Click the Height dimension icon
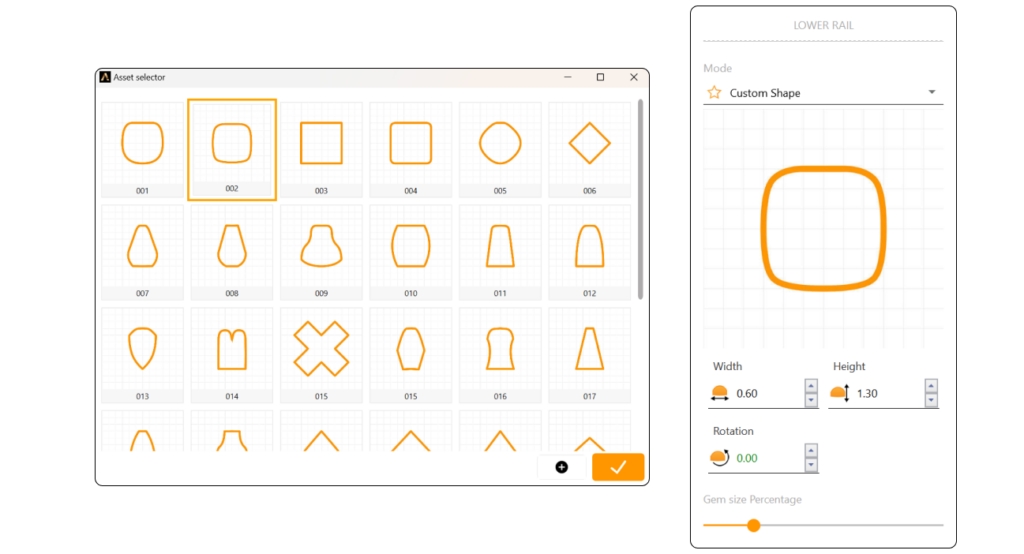This screenshot has height=554, width=1024. (x=840, y=393)
